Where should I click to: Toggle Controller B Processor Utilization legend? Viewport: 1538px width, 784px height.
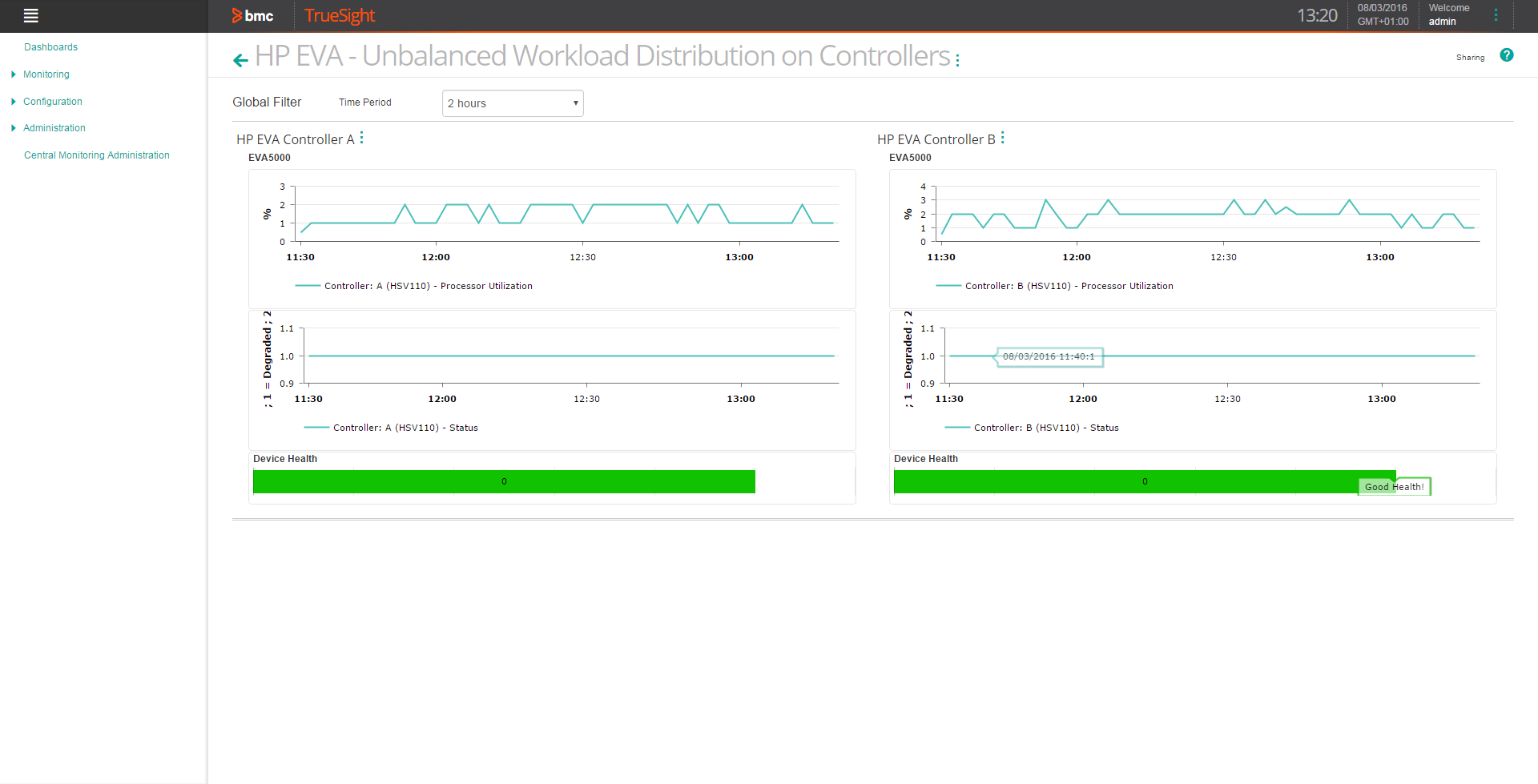coord(1054,286)
